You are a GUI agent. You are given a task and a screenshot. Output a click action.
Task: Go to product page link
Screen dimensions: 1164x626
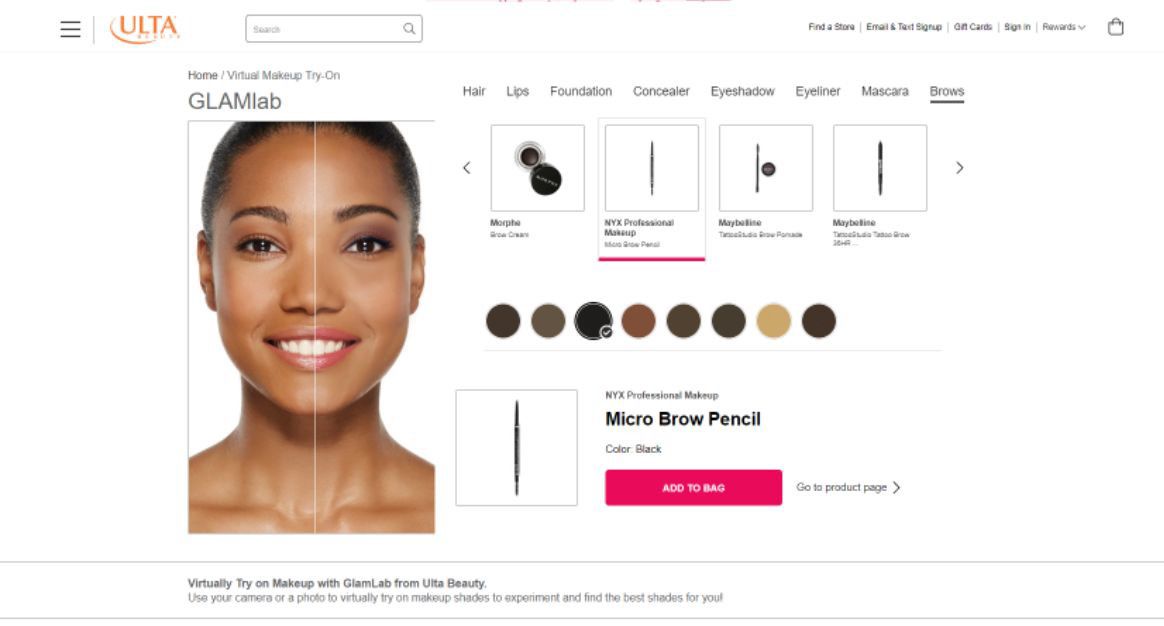pyautogui.click(x=848, y=487)
